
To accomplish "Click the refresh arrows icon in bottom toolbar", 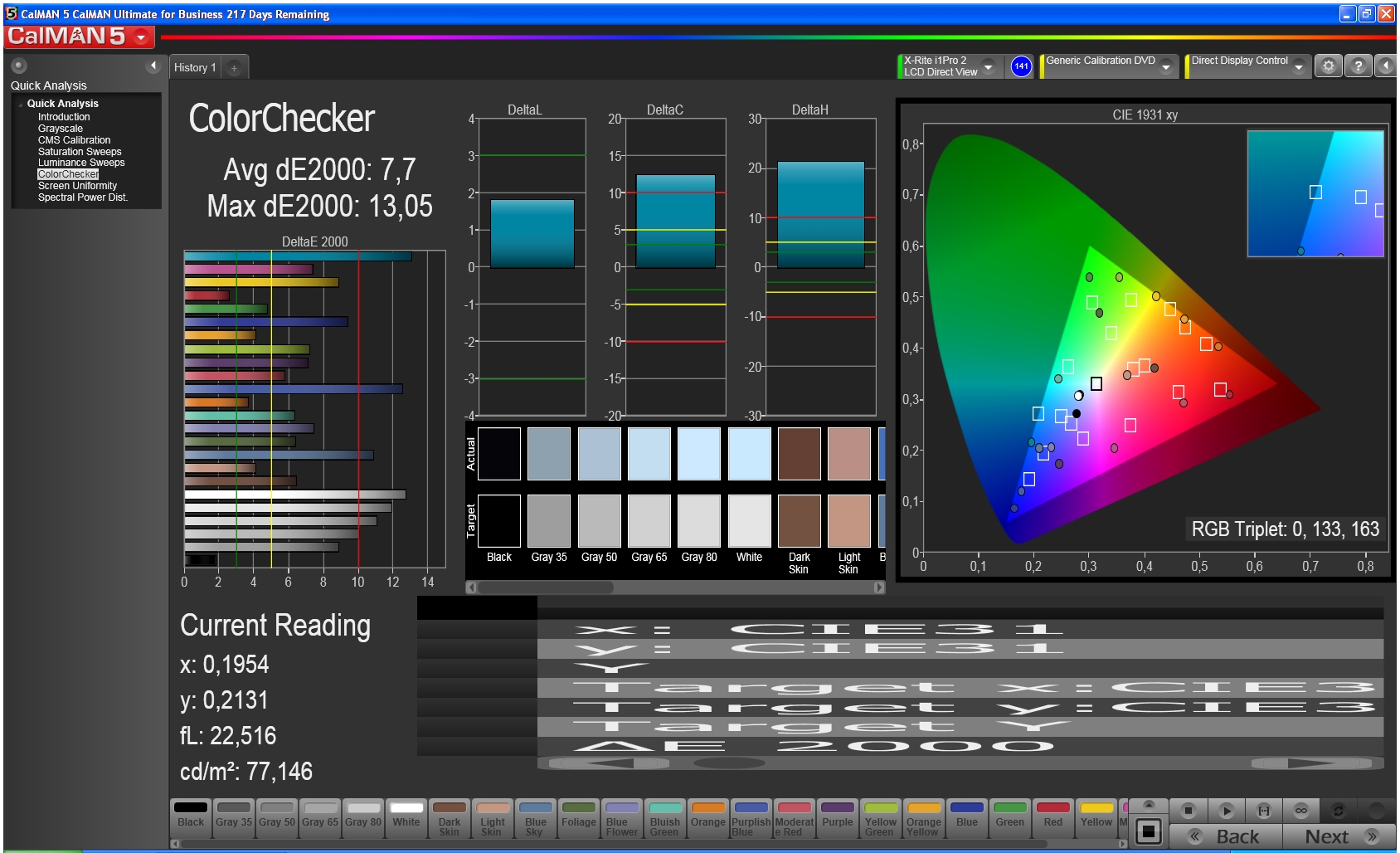I will [1338, 811].
